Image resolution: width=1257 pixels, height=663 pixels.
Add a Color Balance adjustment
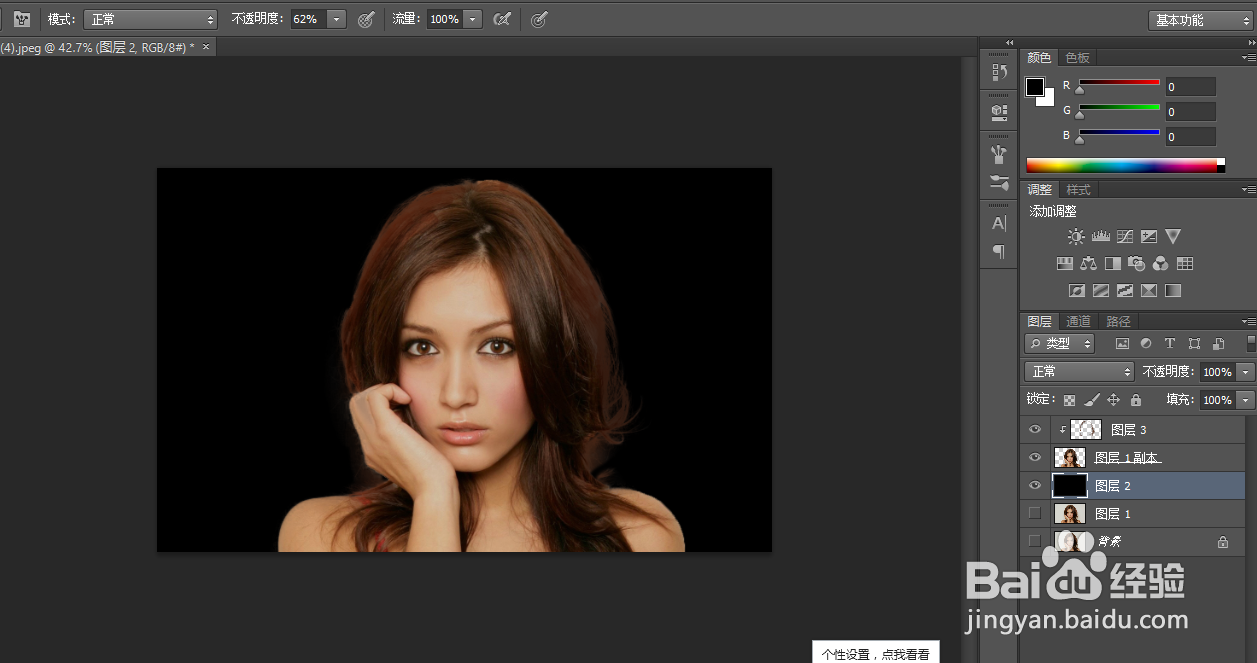(x=1089, y=264)
